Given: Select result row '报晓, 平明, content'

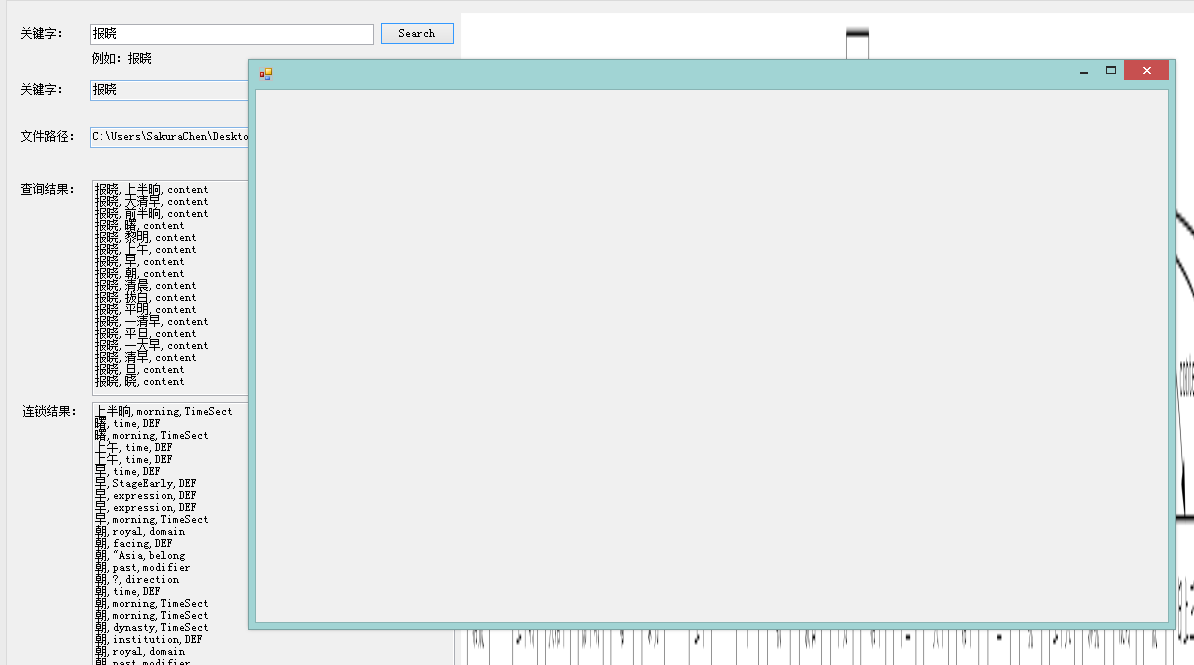Looking at the screenshot, I should pyautogui.click(x=145, y=310).
